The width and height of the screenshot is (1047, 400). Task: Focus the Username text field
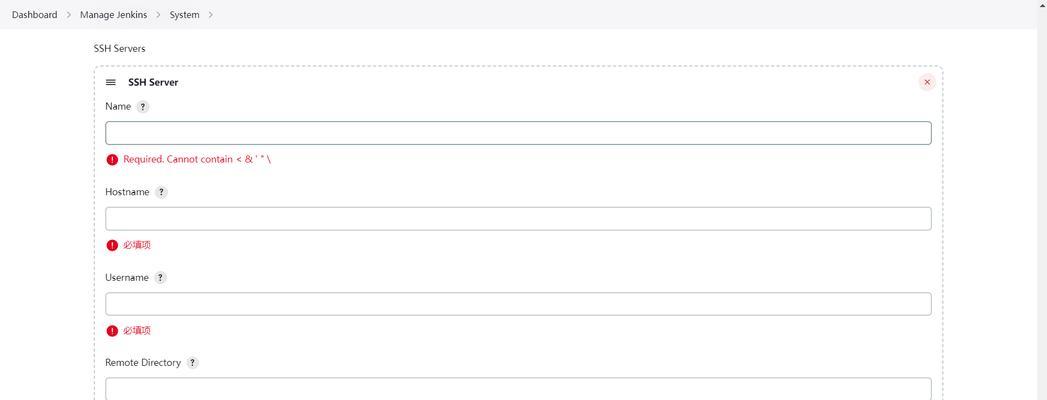click(518, 304)
